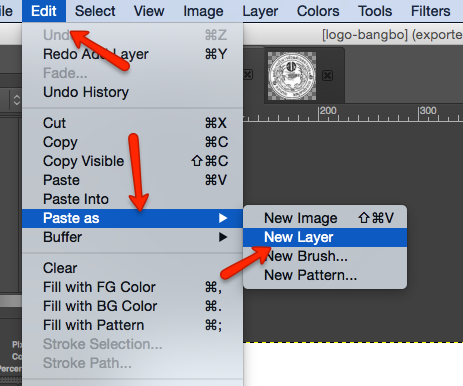This screenshot has height=386, width=463.
Task: Open the Layer menu in the menu bar
Action: (x=260, y=11)
